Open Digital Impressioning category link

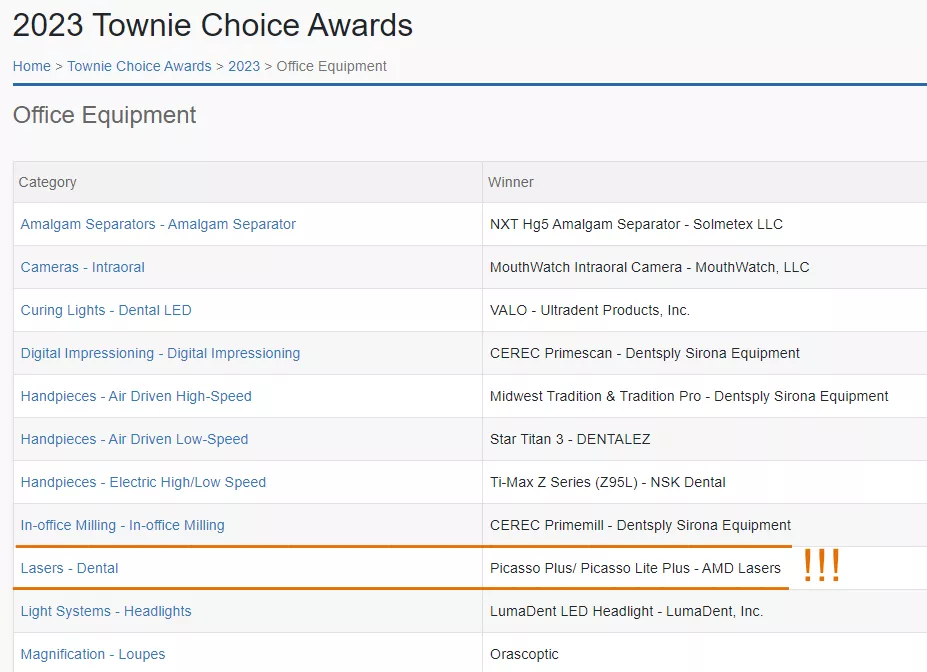tap(160, 353)
